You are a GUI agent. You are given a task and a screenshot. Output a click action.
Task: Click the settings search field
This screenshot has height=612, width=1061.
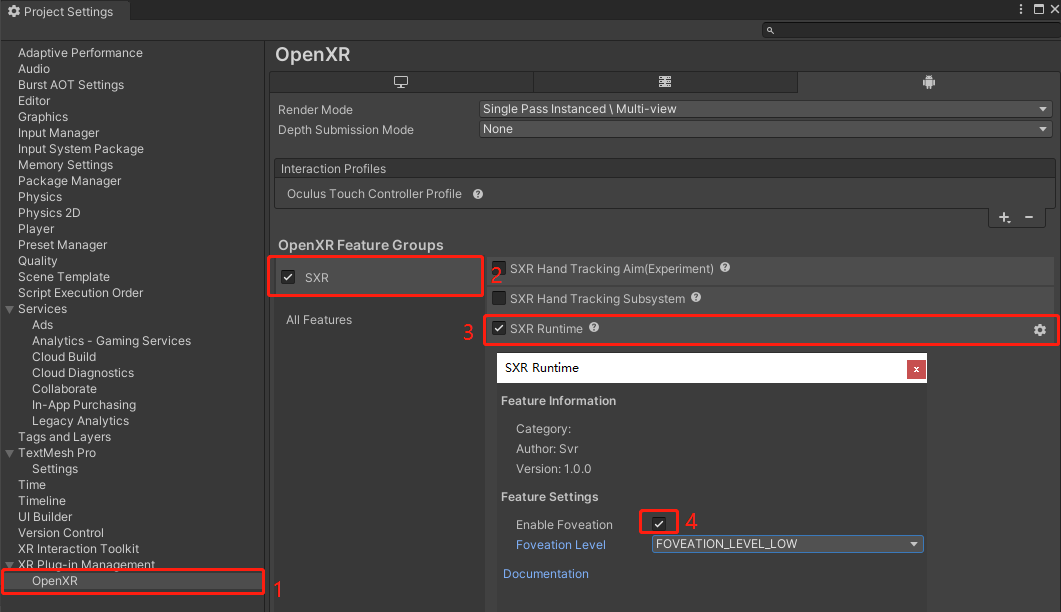(910, 31)
